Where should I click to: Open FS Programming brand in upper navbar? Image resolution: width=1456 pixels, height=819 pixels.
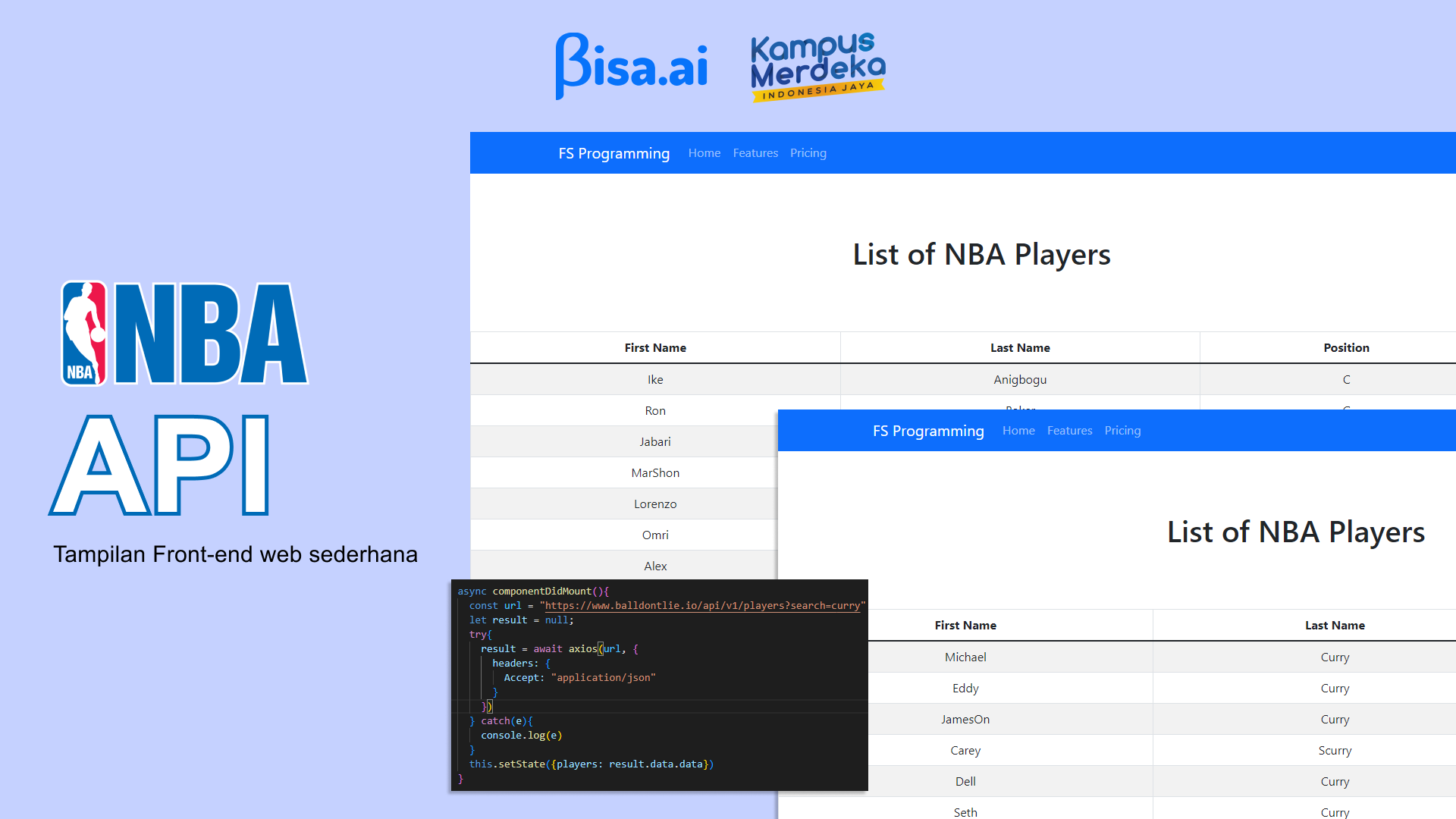click(x=614, y=153)
